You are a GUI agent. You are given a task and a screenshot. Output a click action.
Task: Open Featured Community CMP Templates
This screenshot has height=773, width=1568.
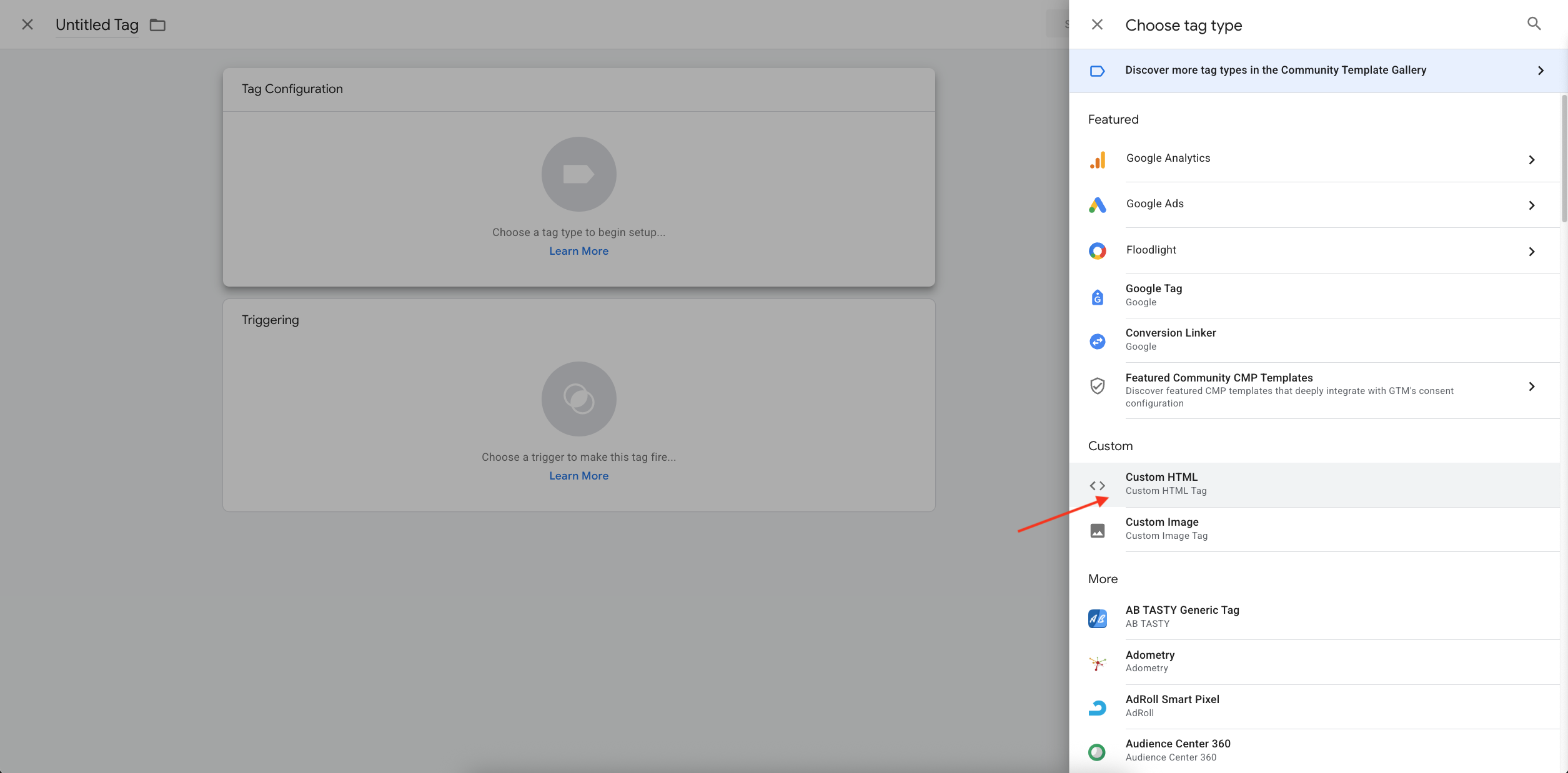coord(1314,390)
